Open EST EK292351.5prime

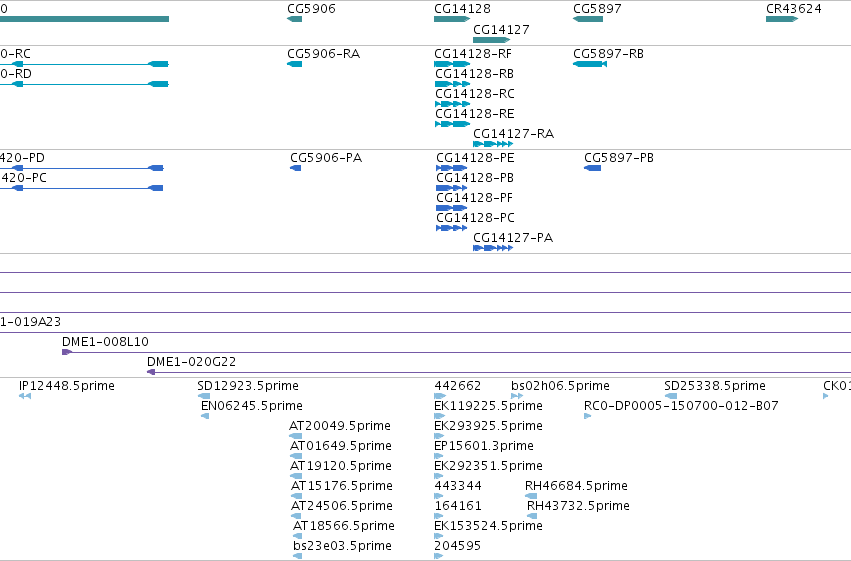tap(488, 466)
